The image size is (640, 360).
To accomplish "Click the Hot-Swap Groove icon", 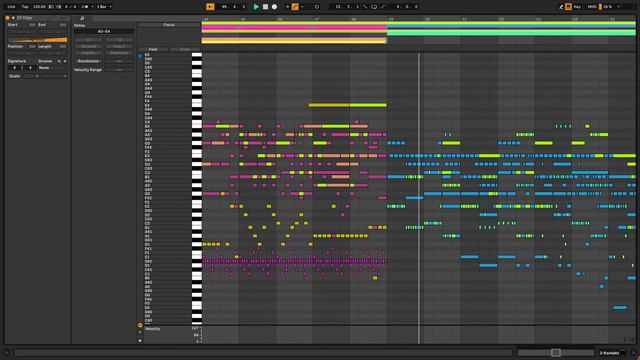I will 59,61.
